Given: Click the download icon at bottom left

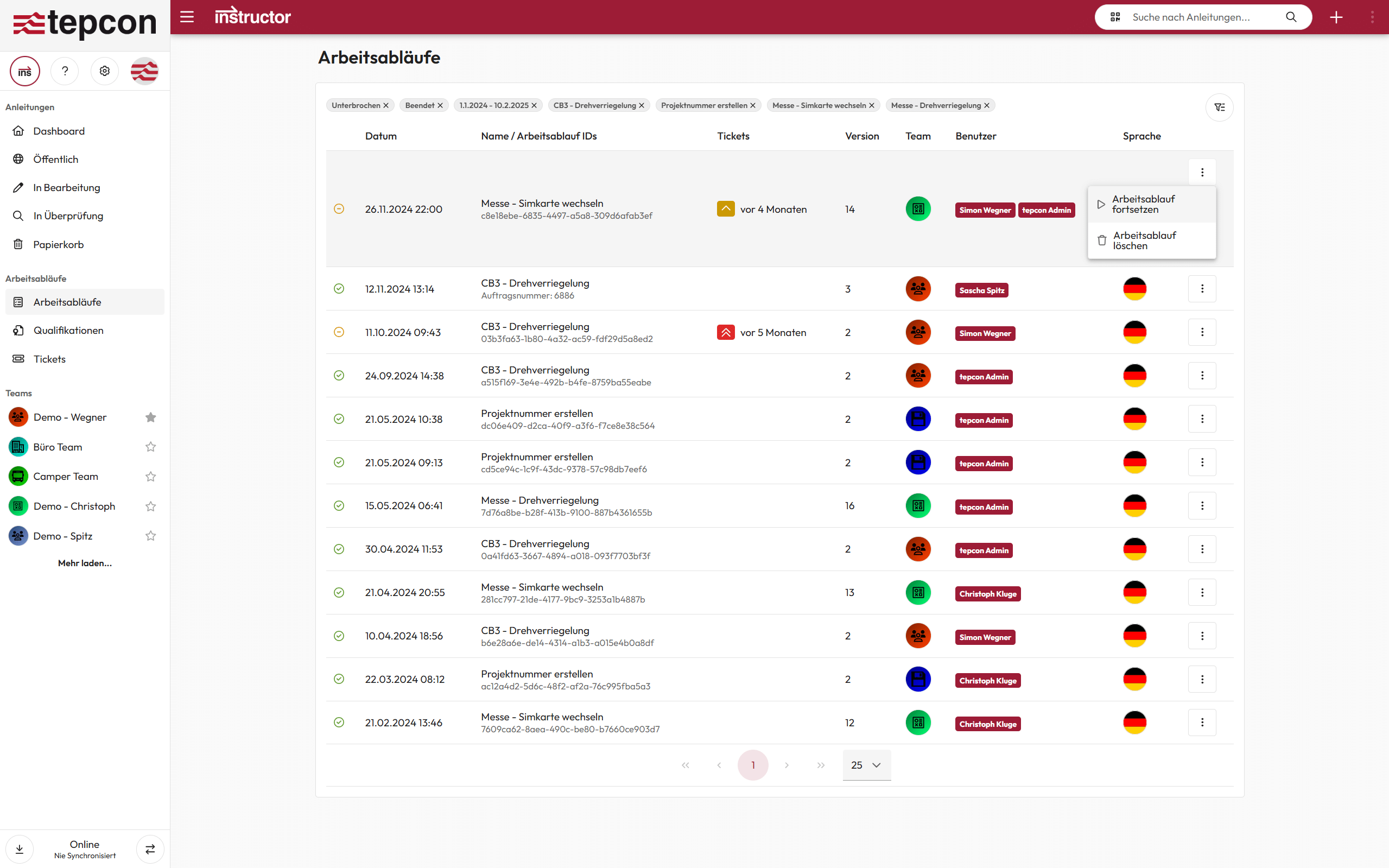Looking at the screenshot, I should [x=20, y=848].
